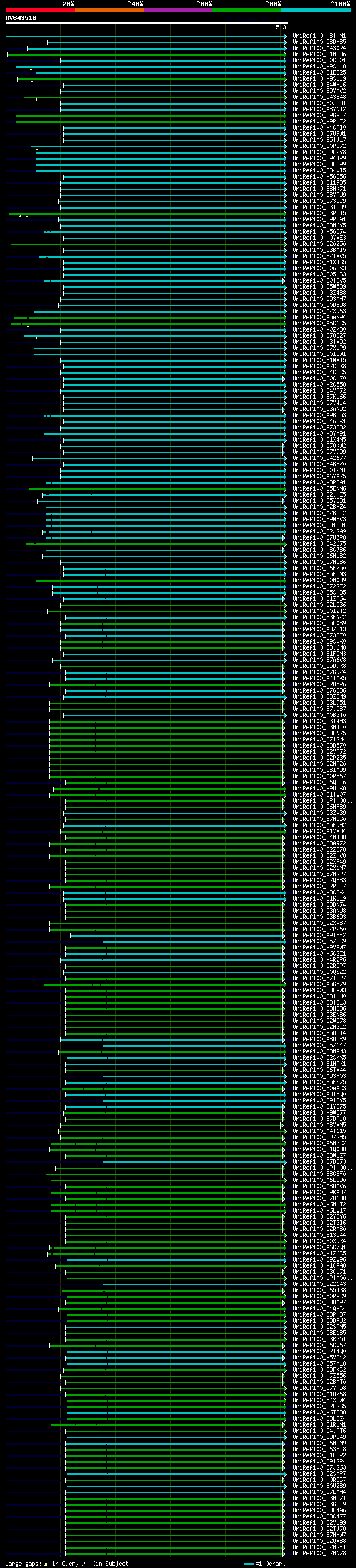Open hit UniRef100_C2ZB78
The height and width of the screenshot is (1568, 356).
pyautogui.click(x=319, y=849)
